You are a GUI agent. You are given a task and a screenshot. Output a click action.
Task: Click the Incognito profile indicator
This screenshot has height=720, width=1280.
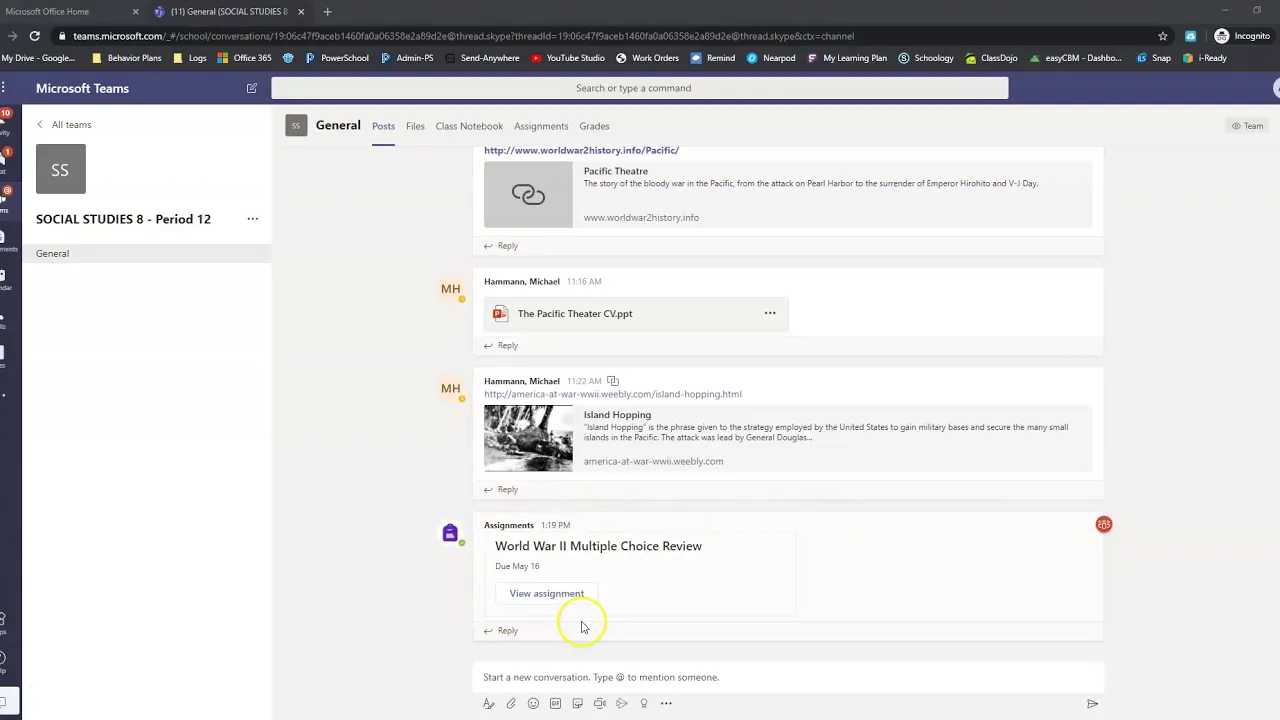1242,36
